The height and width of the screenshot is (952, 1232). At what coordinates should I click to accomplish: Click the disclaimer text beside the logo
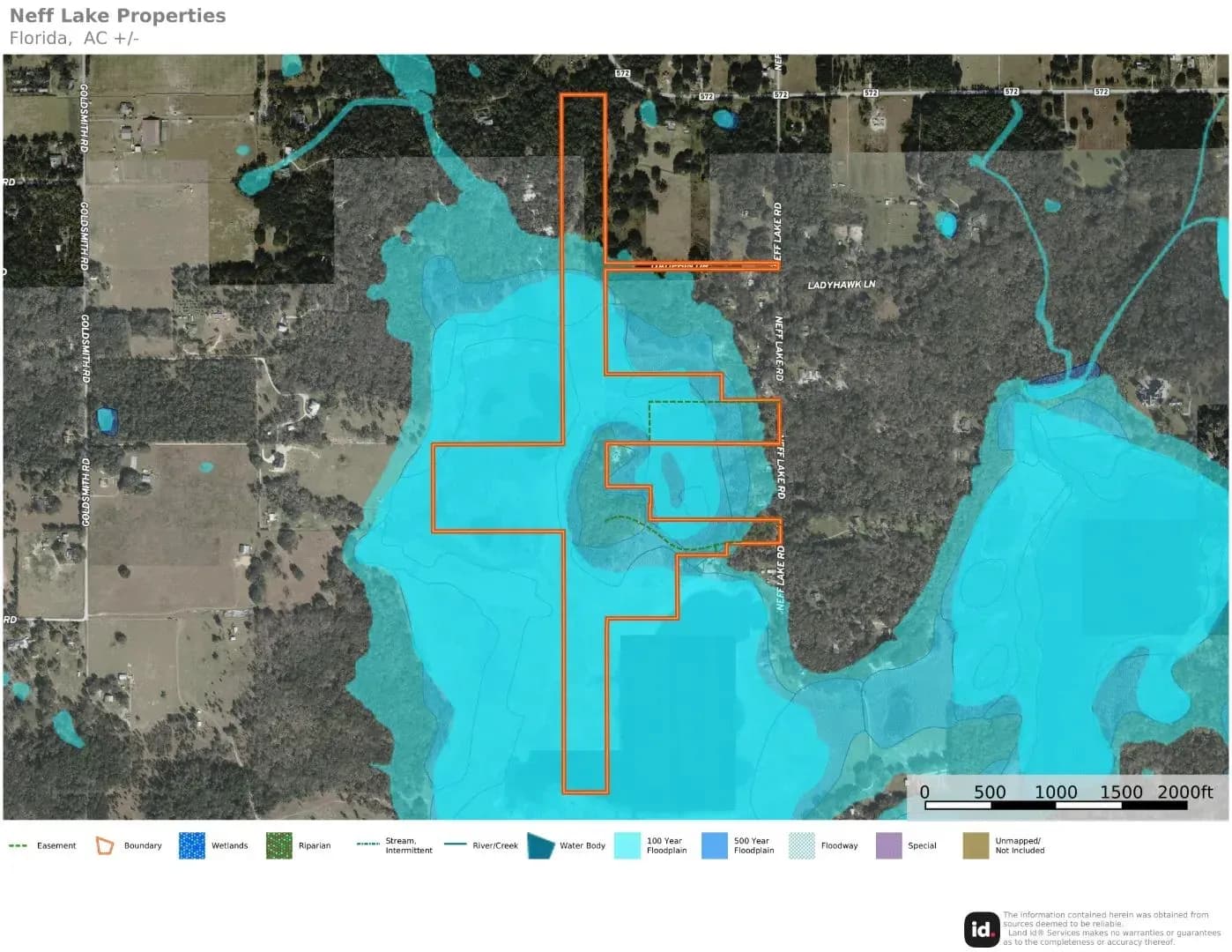pyautogui.click(x=1111, y=929)
